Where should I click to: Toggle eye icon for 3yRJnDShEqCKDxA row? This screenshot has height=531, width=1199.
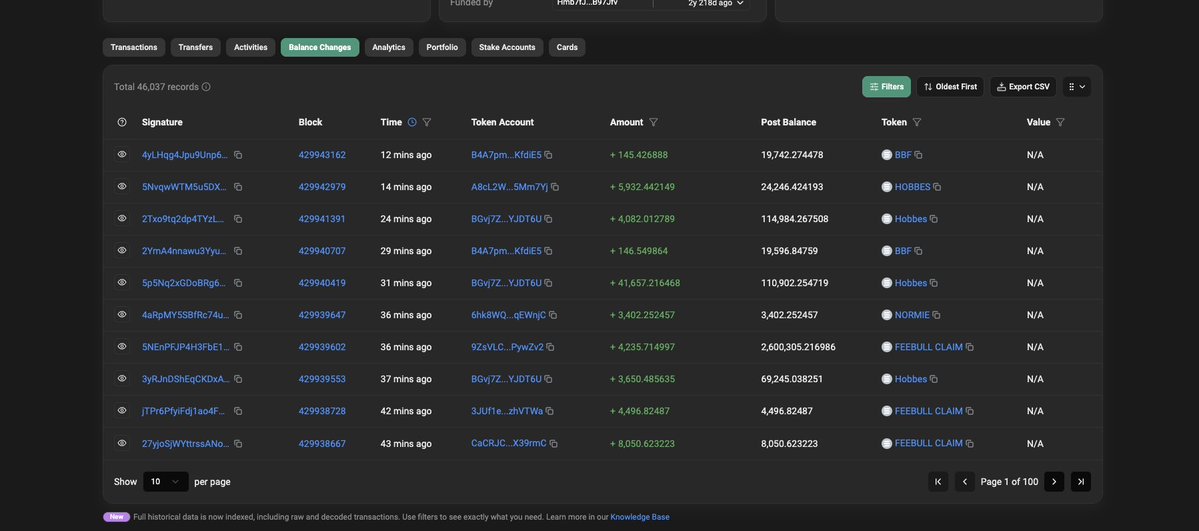(122, 380)
